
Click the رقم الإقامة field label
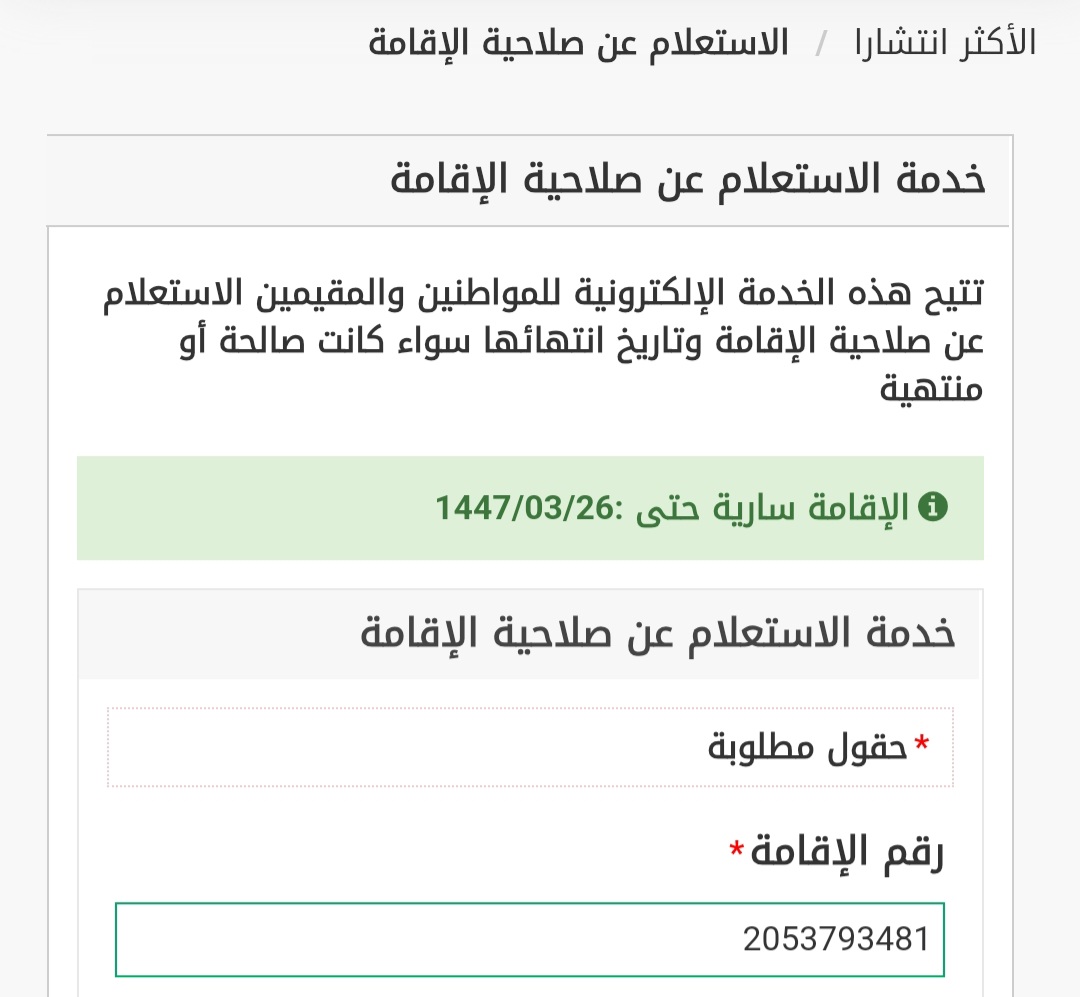[x=850, y=852]
